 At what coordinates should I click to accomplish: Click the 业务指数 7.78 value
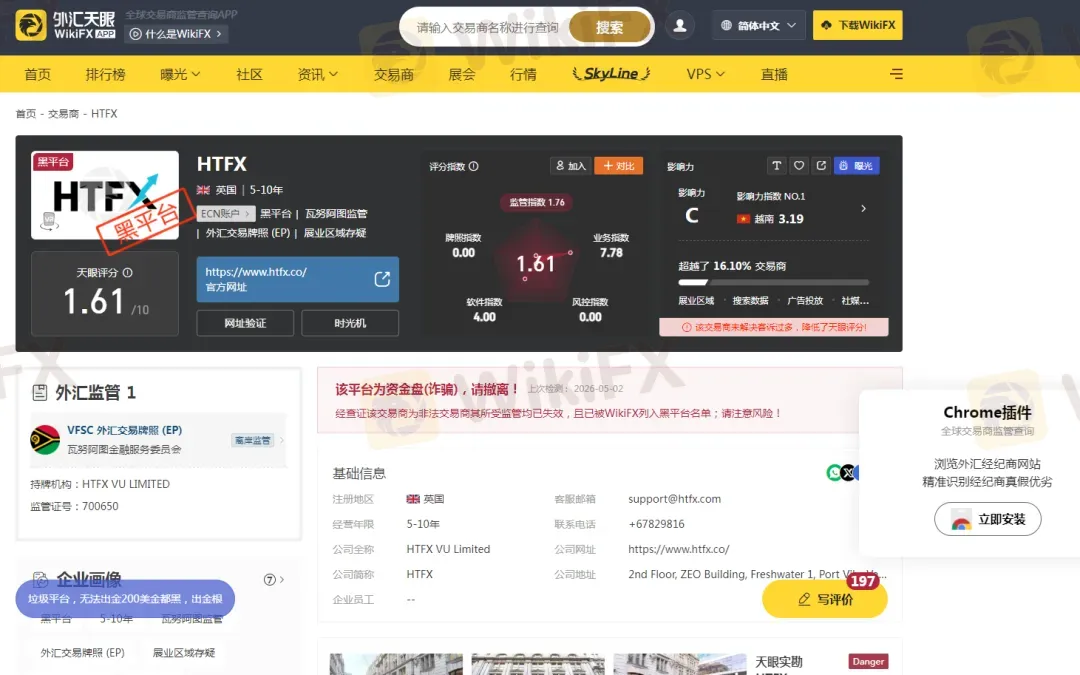pyautogui.click(x=611, y=253)
